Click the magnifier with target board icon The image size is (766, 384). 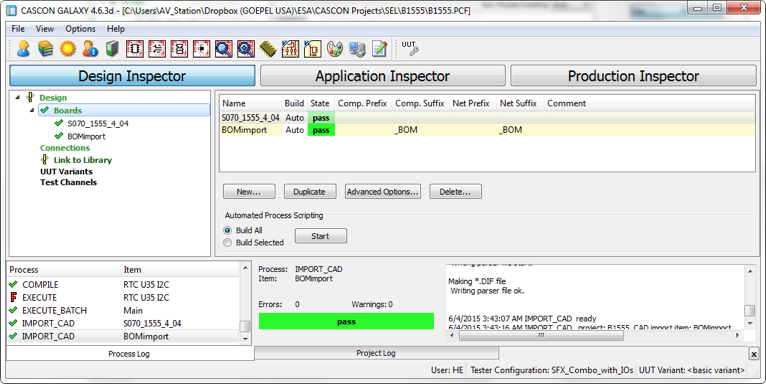click(246, 49)
